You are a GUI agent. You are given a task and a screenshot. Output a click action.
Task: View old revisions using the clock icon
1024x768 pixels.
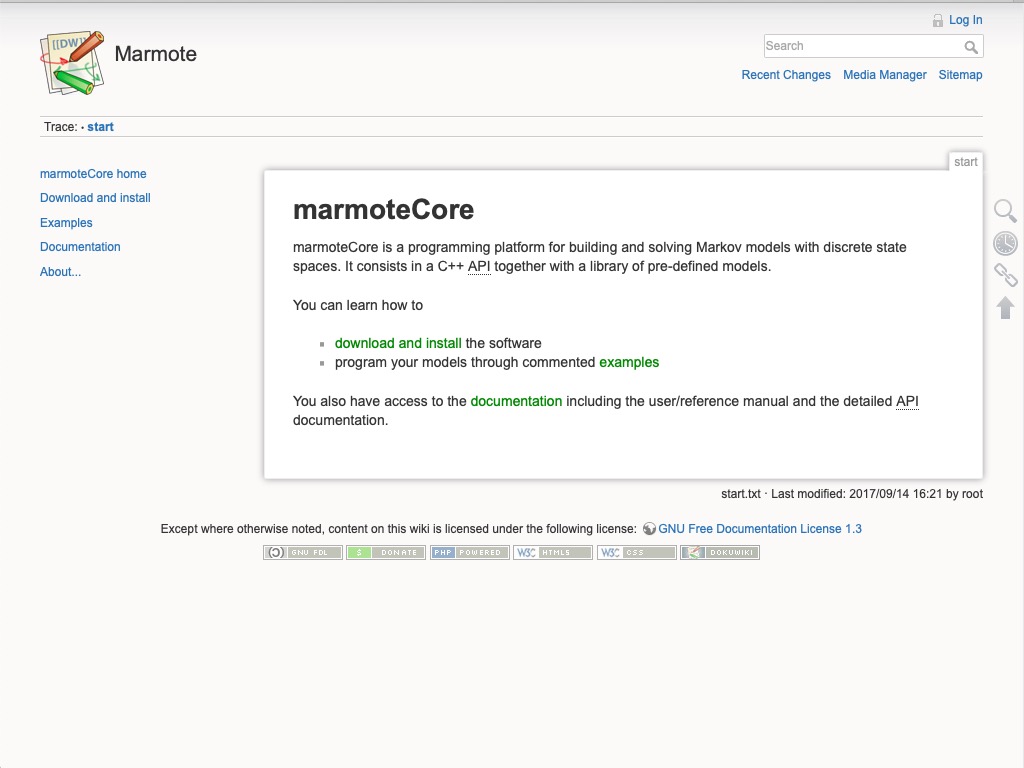1005,243
